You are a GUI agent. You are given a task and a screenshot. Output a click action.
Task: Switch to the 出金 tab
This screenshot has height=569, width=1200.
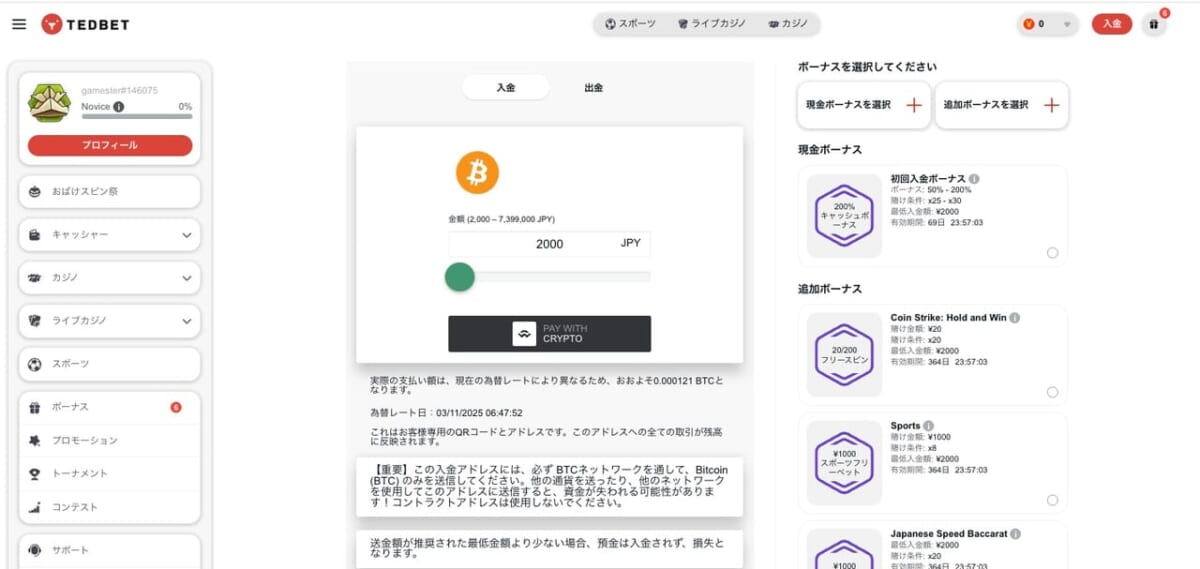[593, 87]
